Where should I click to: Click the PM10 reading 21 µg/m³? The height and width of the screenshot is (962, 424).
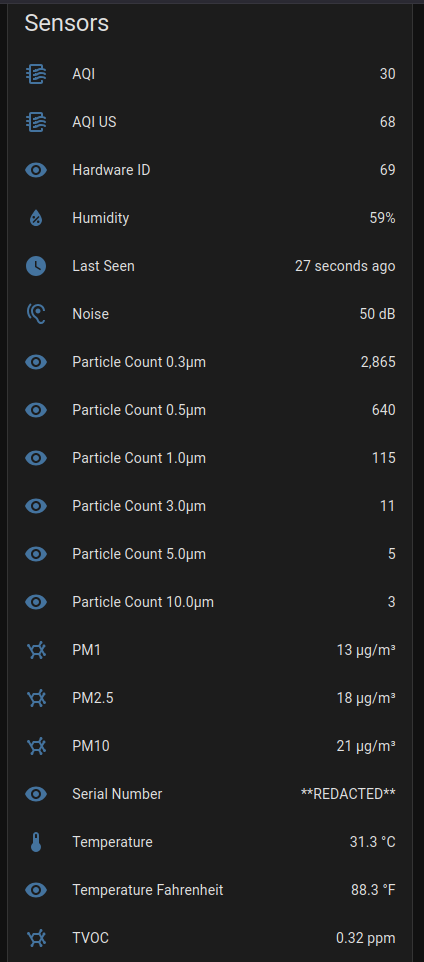tap(366, 746)
